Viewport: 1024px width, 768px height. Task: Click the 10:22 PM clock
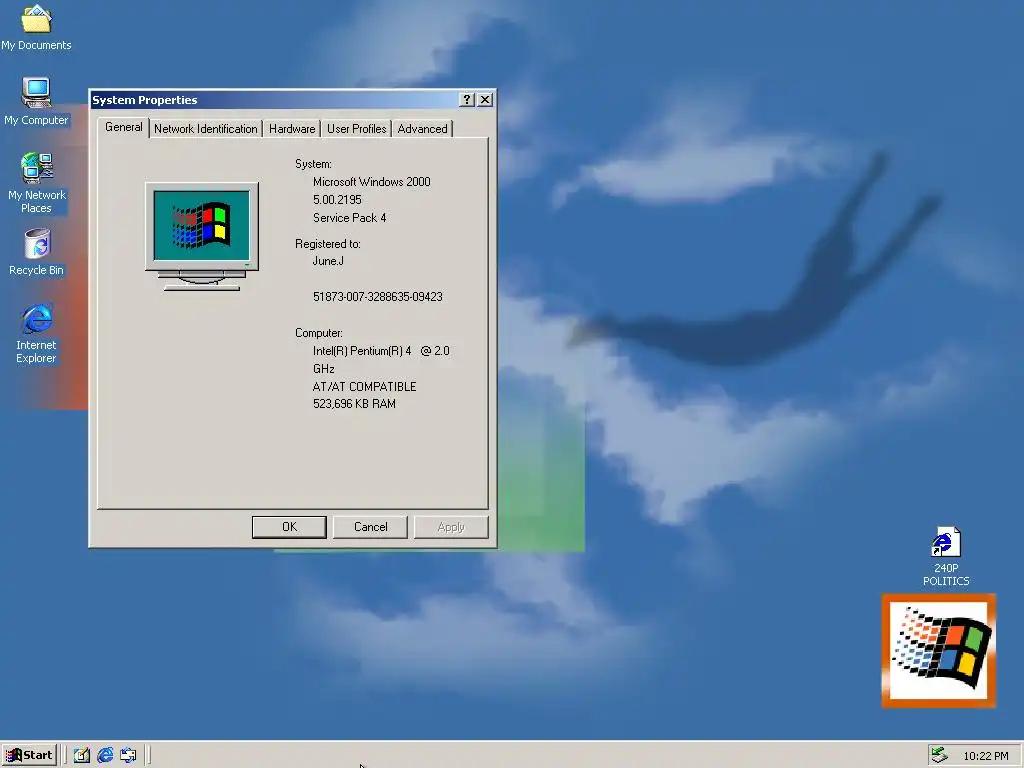(x=985, y=756)
